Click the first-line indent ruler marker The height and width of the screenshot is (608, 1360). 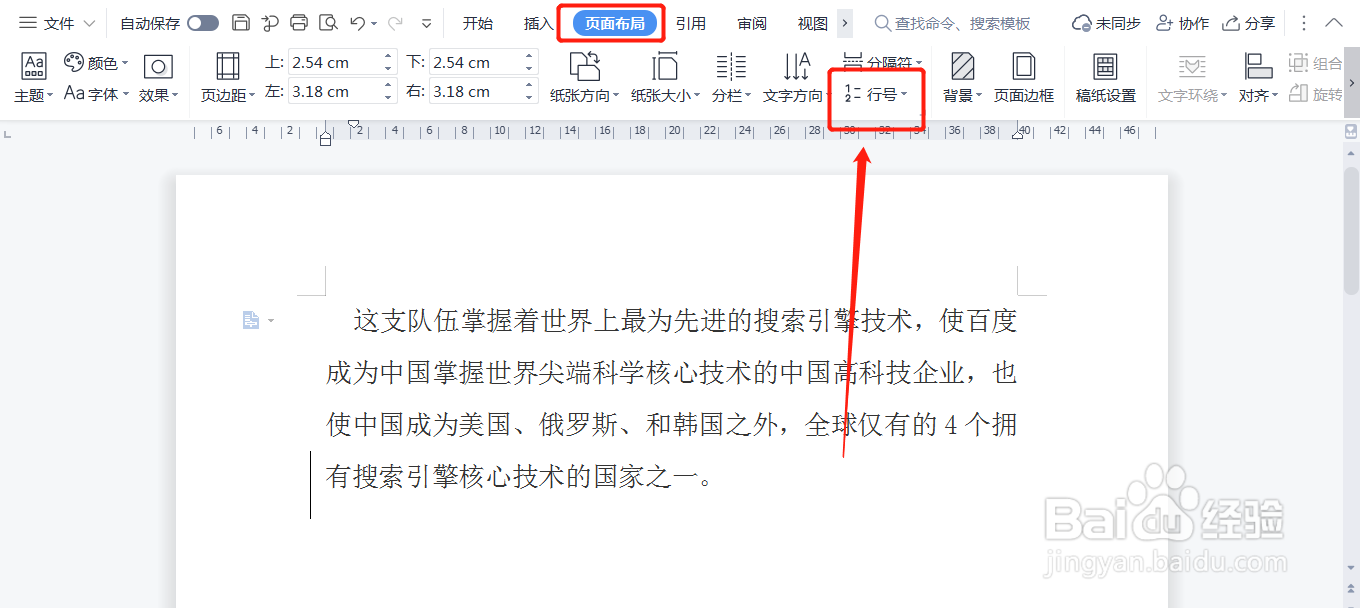click(x=353, y=124)
